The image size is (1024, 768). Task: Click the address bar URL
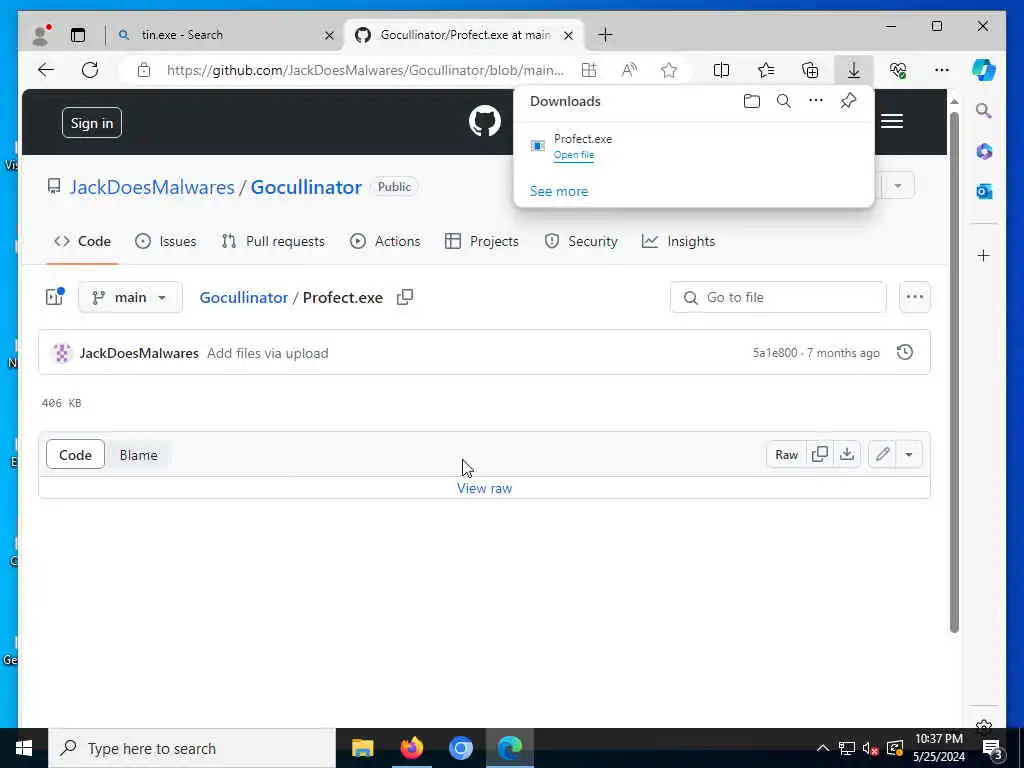point(365,70)
